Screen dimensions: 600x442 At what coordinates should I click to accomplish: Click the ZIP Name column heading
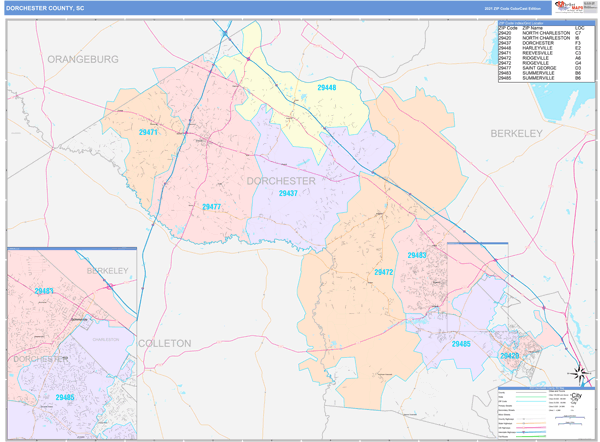pos(533,28)
